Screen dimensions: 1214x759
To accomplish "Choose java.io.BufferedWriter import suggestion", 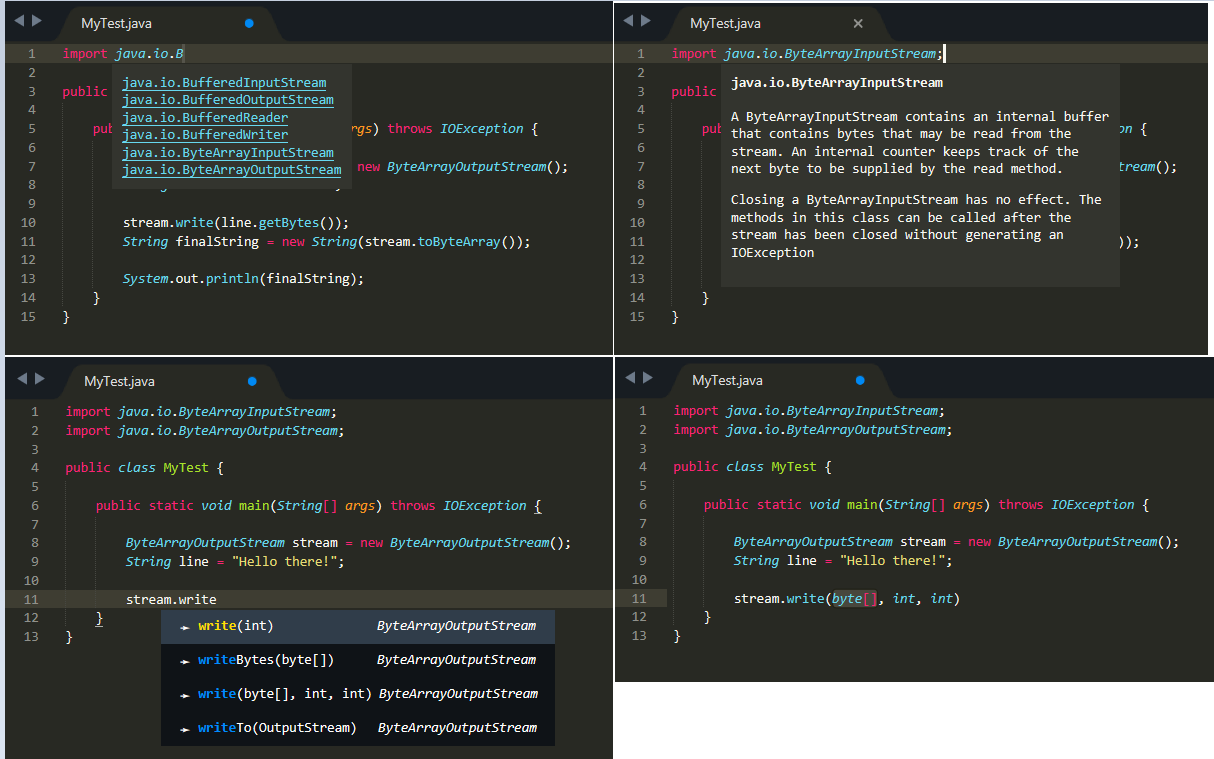I will [x=205, y=135].
